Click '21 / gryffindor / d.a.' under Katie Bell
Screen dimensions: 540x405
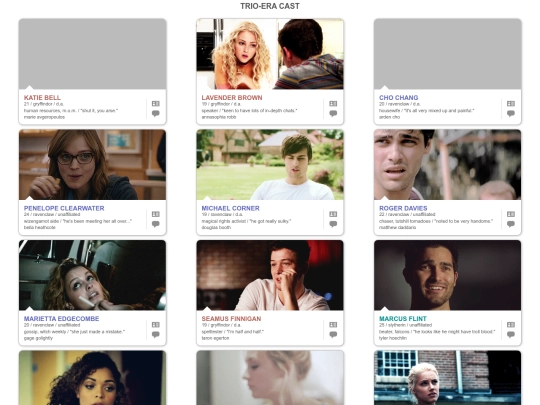tap(44, 104)
